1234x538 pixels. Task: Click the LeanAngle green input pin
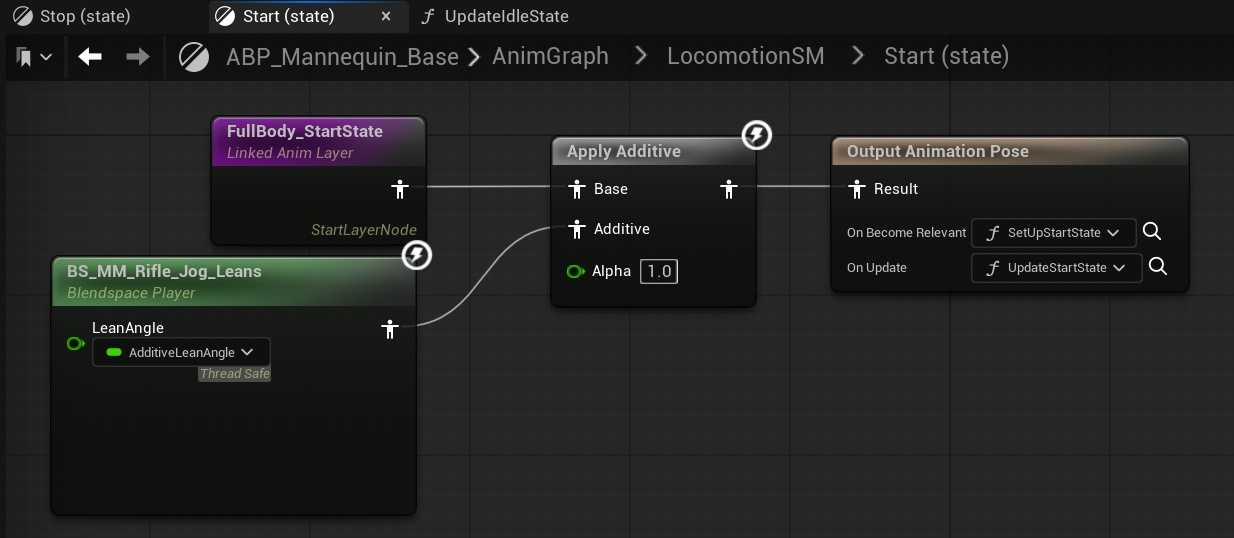75,344
